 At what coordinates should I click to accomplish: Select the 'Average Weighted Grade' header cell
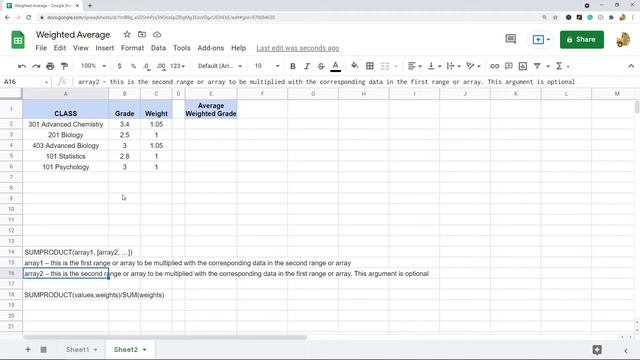tap(211, 109)
